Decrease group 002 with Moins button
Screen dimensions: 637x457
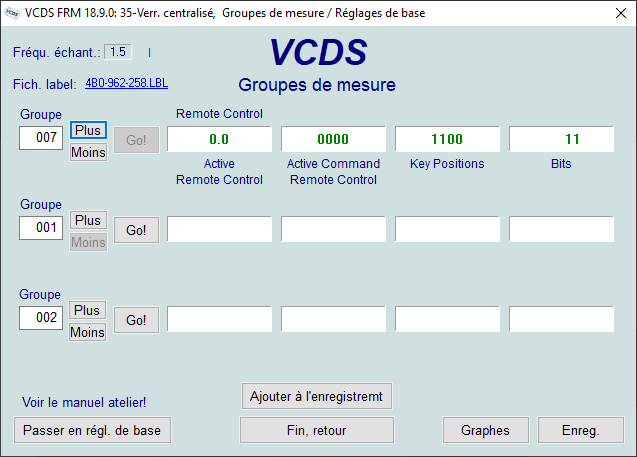(x=87, y=332)
